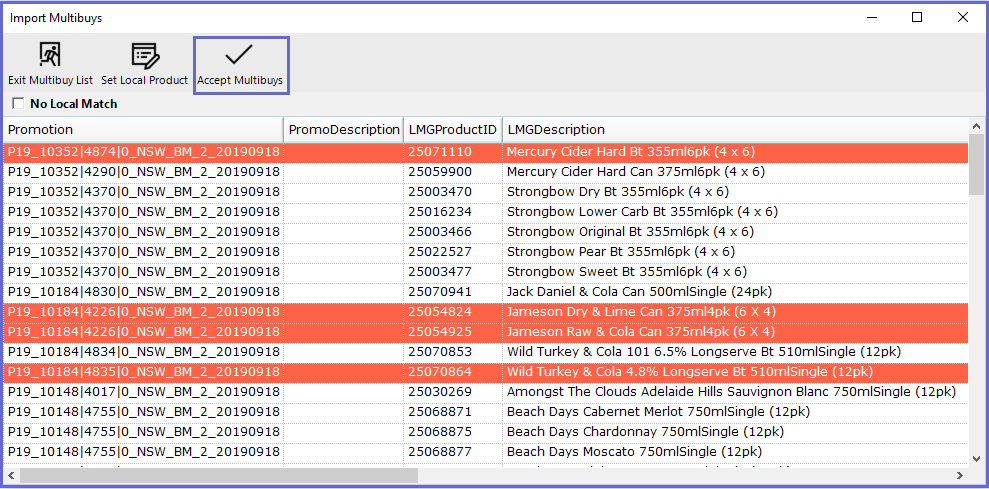Click the horizontal scrollbar left arrow
Screen dimensions: 989x489
(x=11, y=475)
